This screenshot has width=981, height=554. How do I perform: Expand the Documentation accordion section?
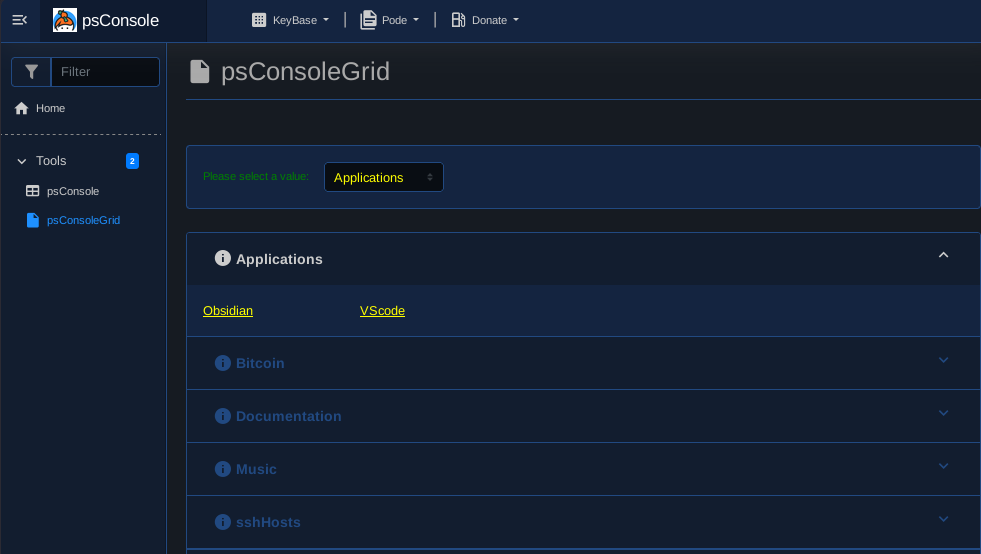(942, 414)
